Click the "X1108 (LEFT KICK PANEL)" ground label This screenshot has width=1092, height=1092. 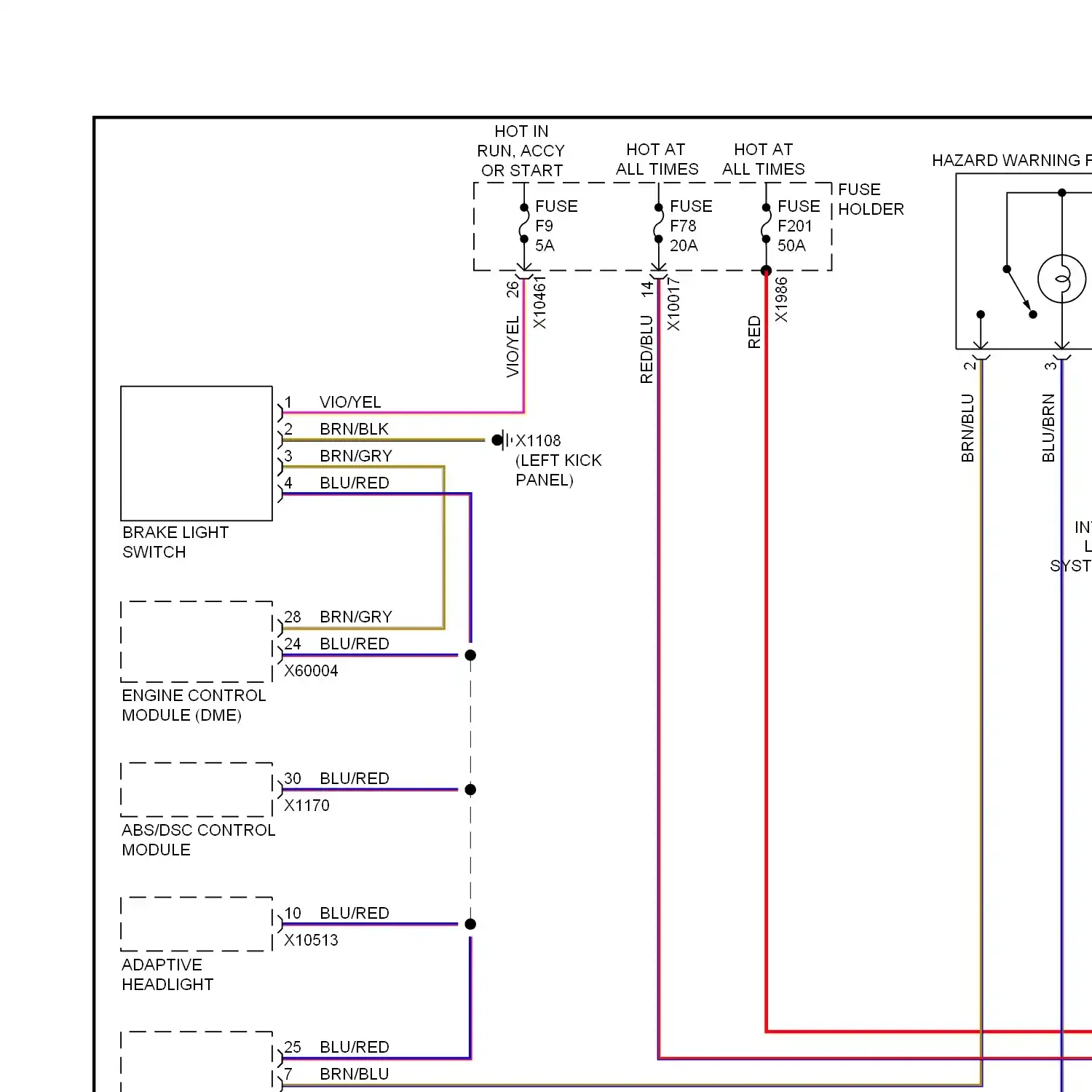(558, 460)
